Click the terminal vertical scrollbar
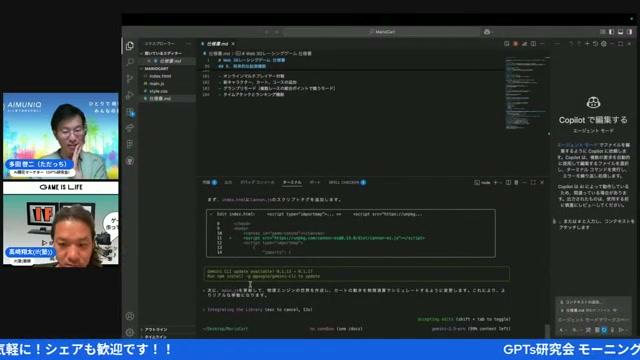 [x=547, y=331]
